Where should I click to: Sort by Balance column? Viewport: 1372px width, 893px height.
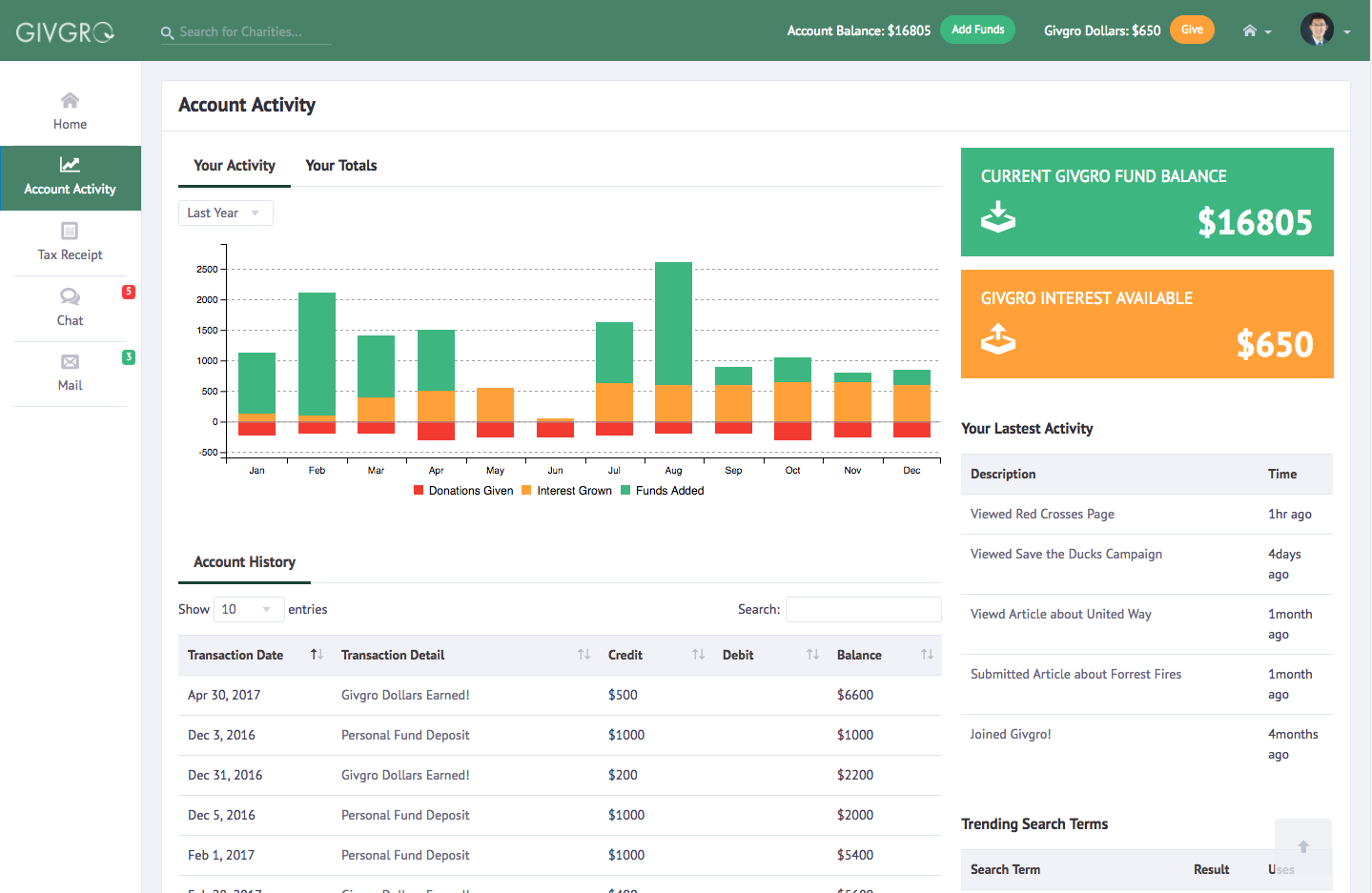pos(885,655)
